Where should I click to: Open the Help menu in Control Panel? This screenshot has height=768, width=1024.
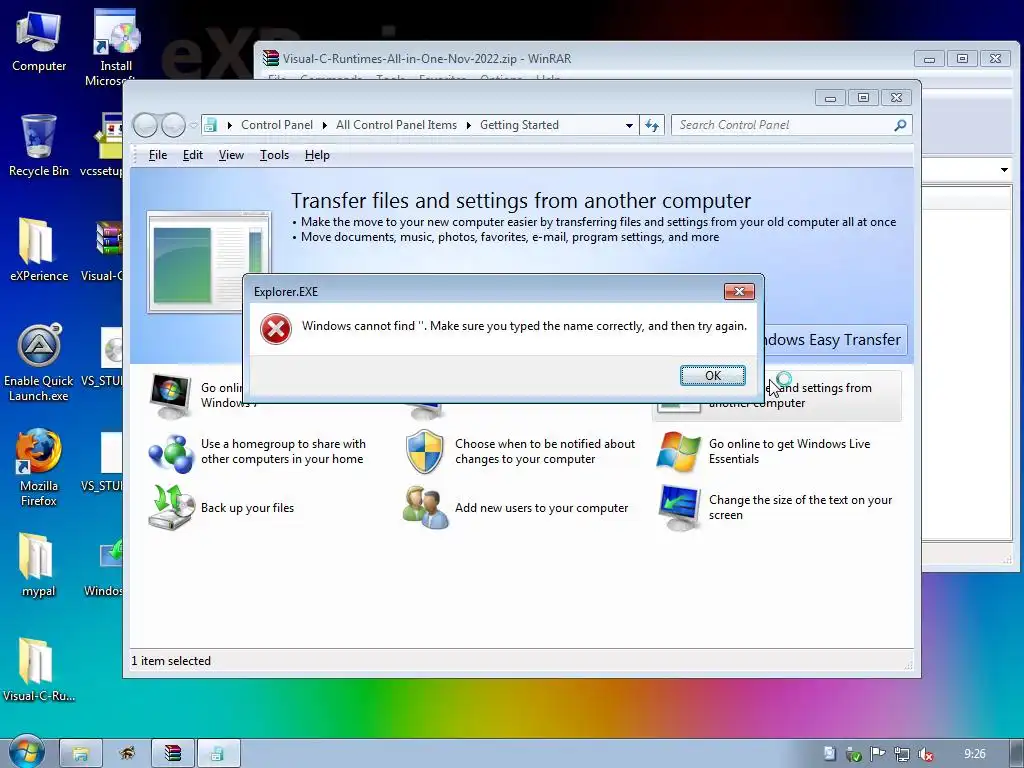coord(317,155)
